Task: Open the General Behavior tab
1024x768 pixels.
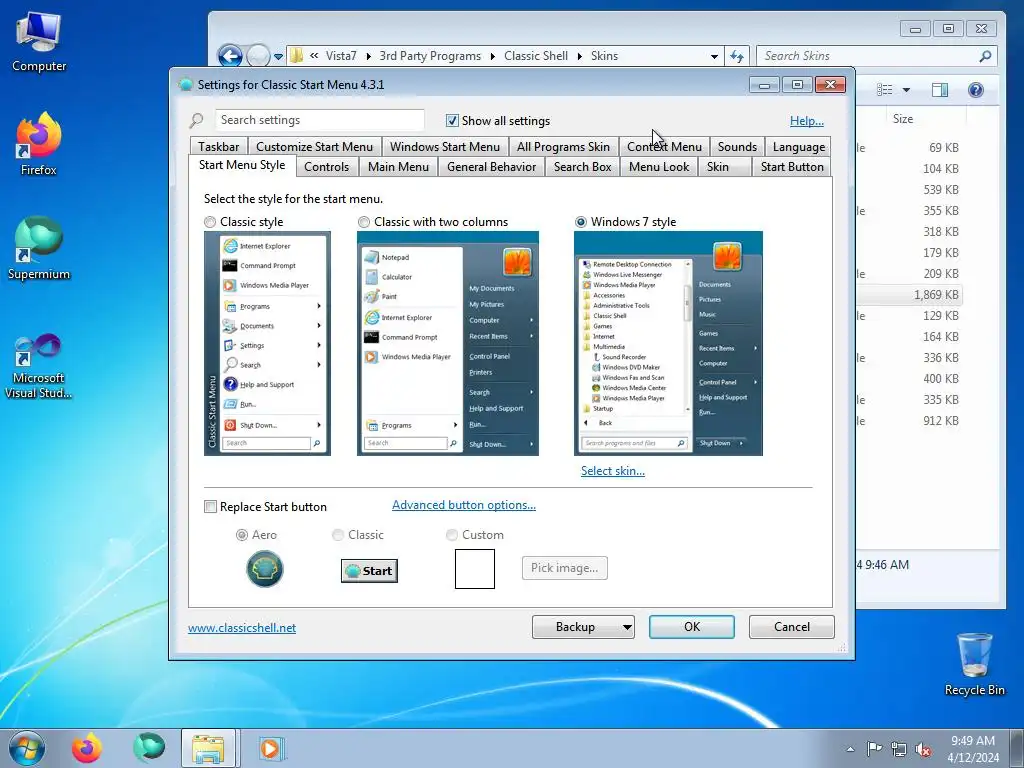Action: [x=491, y=167]
